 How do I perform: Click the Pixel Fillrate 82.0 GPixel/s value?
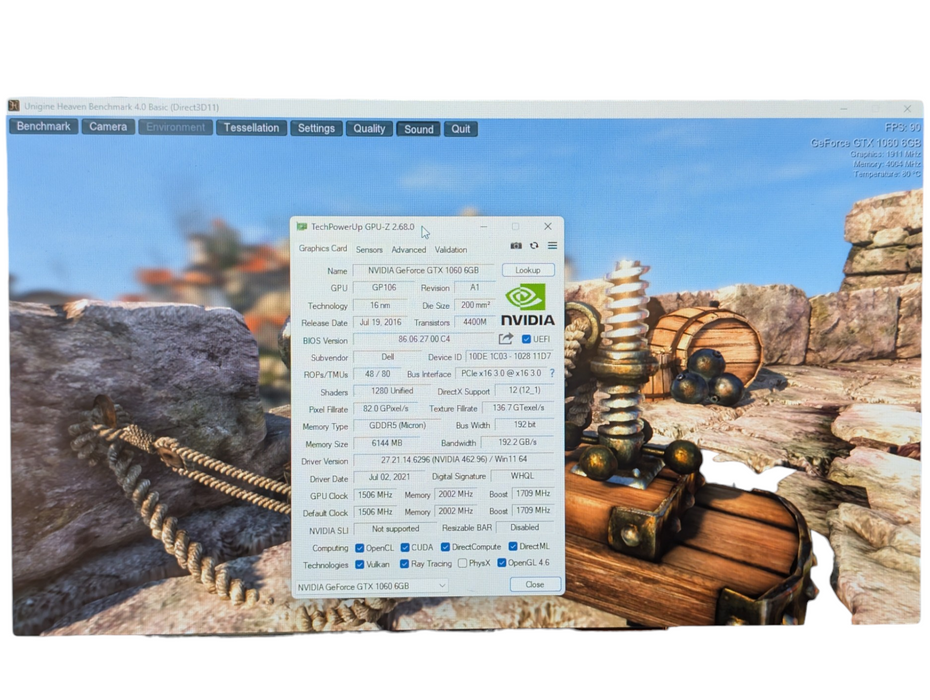(x=386, y=409)
